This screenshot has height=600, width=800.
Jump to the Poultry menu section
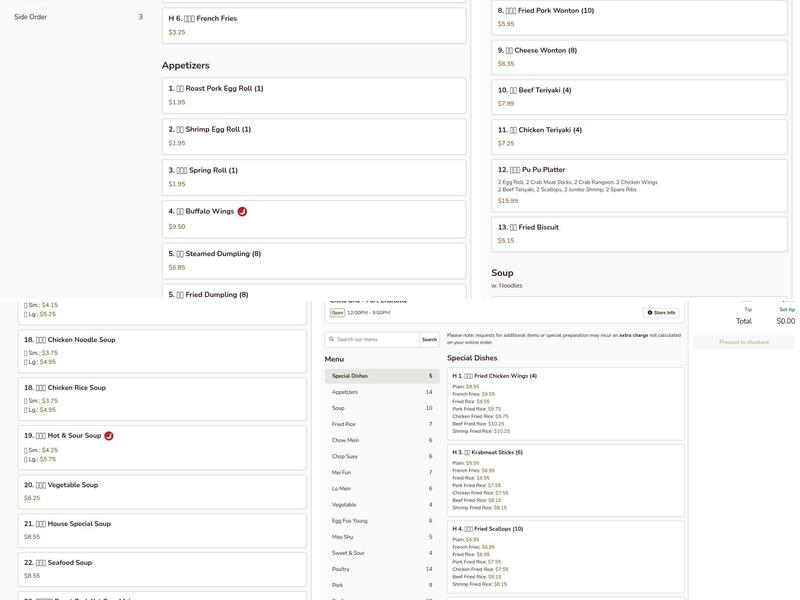coord(381,569)
